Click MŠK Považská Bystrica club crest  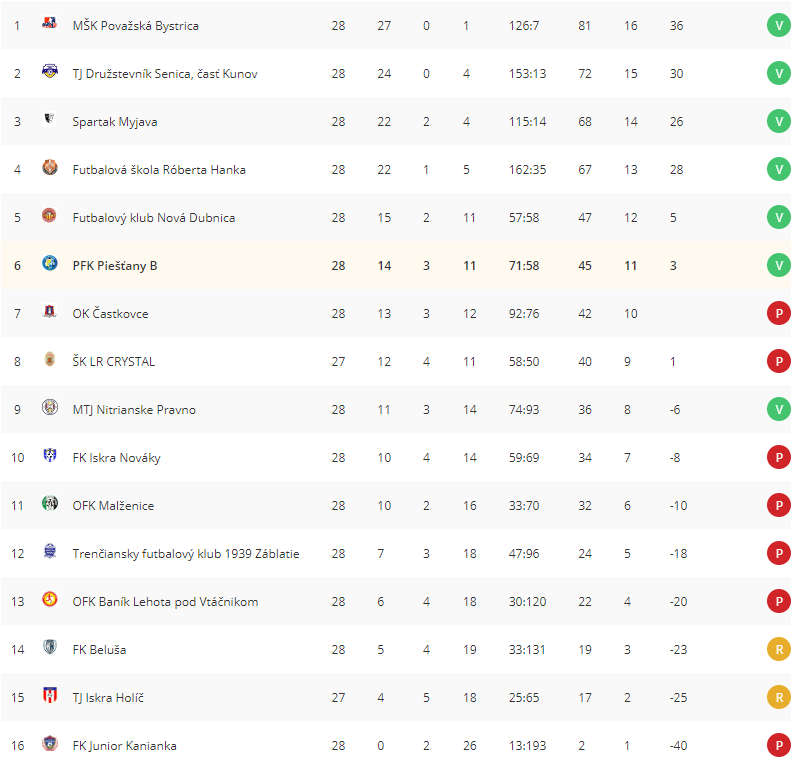[x=49, y=23]
